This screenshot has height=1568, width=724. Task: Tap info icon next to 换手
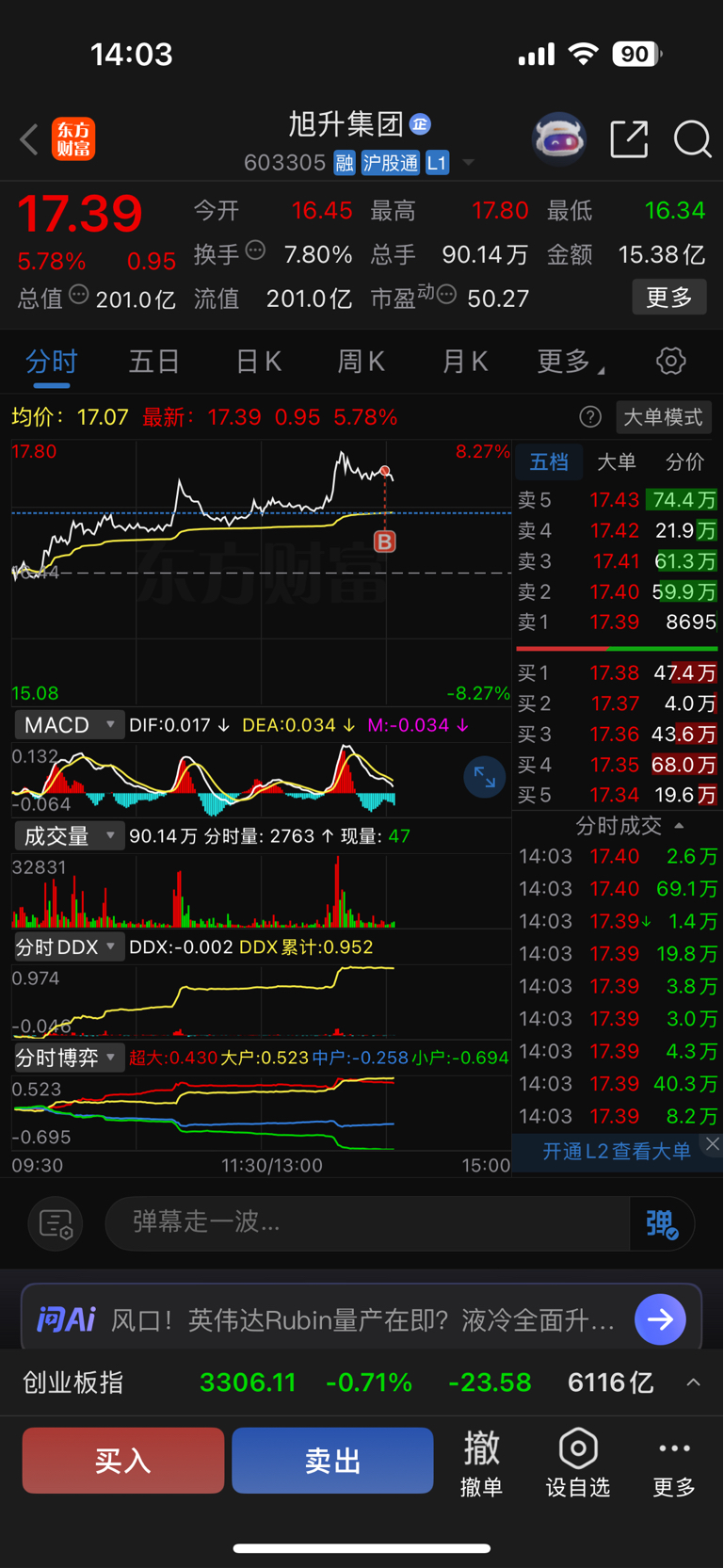(255, 250)
